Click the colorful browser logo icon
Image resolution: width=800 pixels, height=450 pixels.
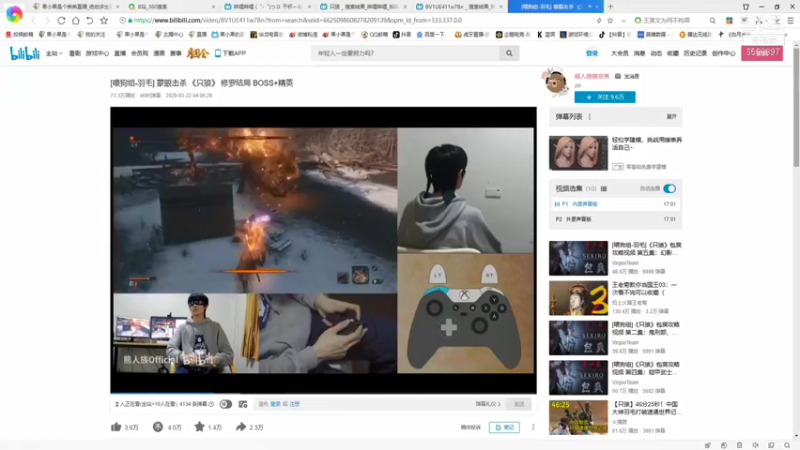(x=14, y=14)
